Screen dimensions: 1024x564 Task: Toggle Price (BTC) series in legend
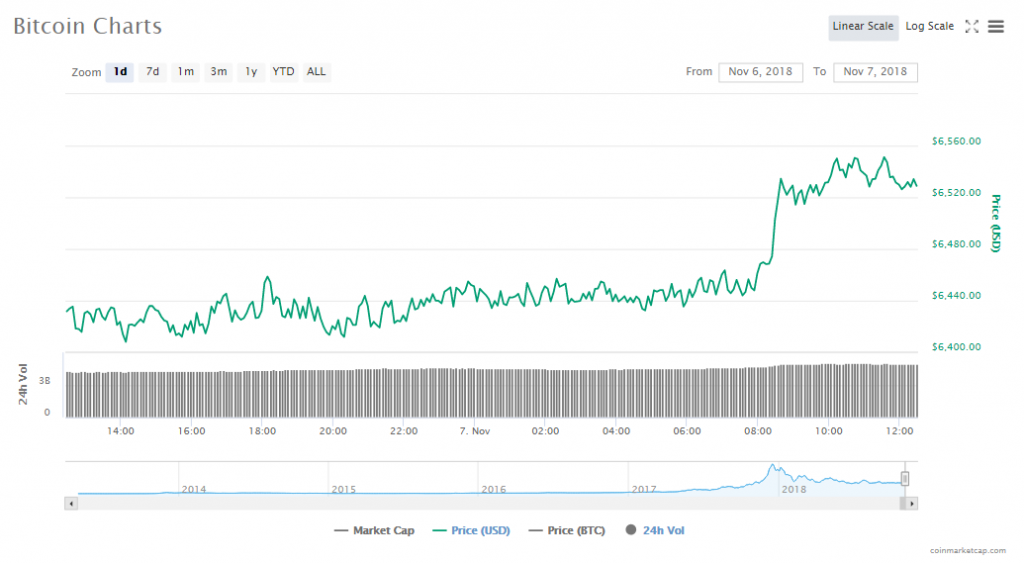coord(566,531)
